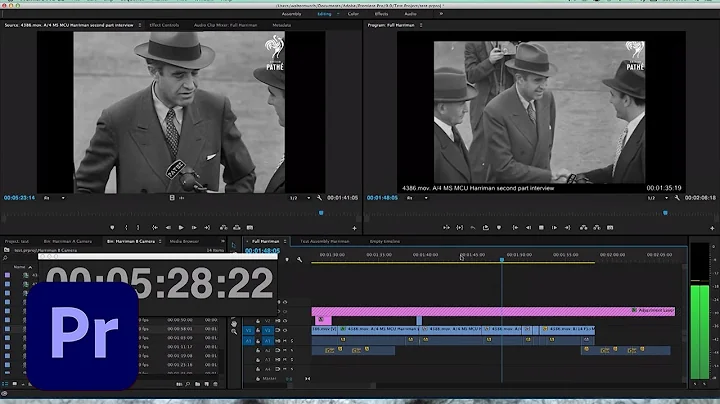Mute audio track A2

285,350
